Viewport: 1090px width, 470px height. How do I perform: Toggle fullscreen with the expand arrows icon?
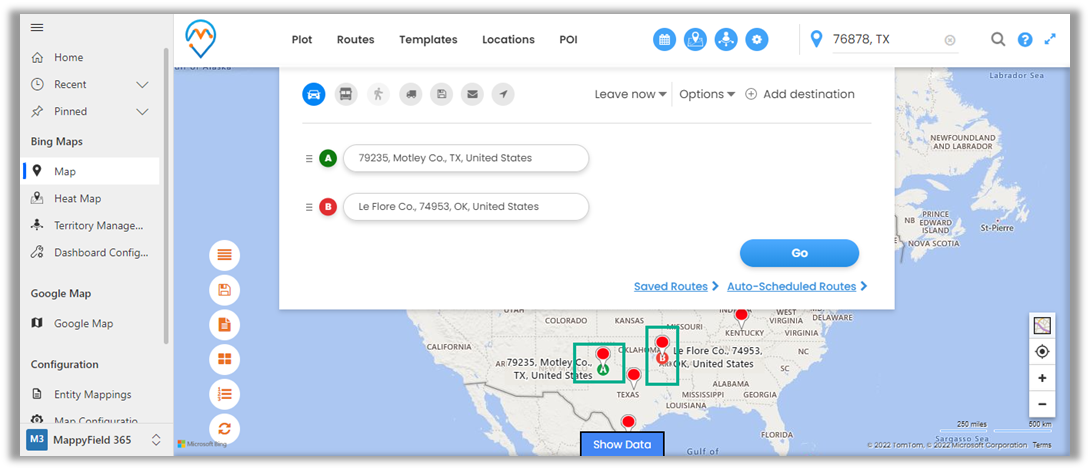pos(1050,40)
